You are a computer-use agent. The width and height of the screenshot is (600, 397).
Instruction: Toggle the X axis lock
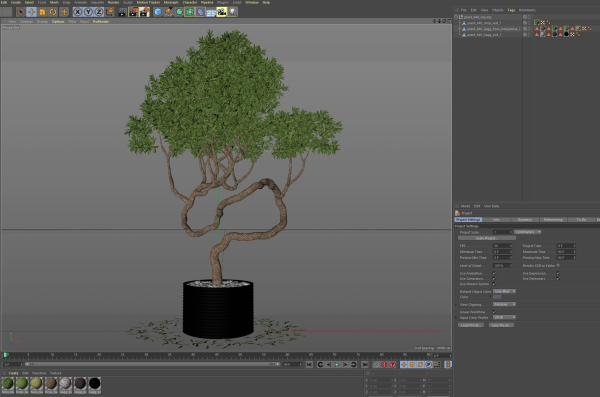tap(78, 12)
